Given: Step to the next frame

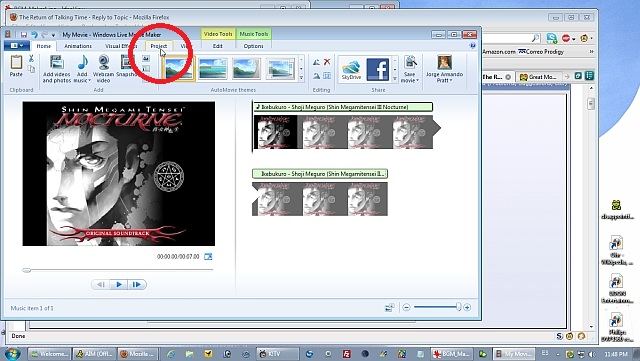Looking at the screenshot, I should [137, 284].
